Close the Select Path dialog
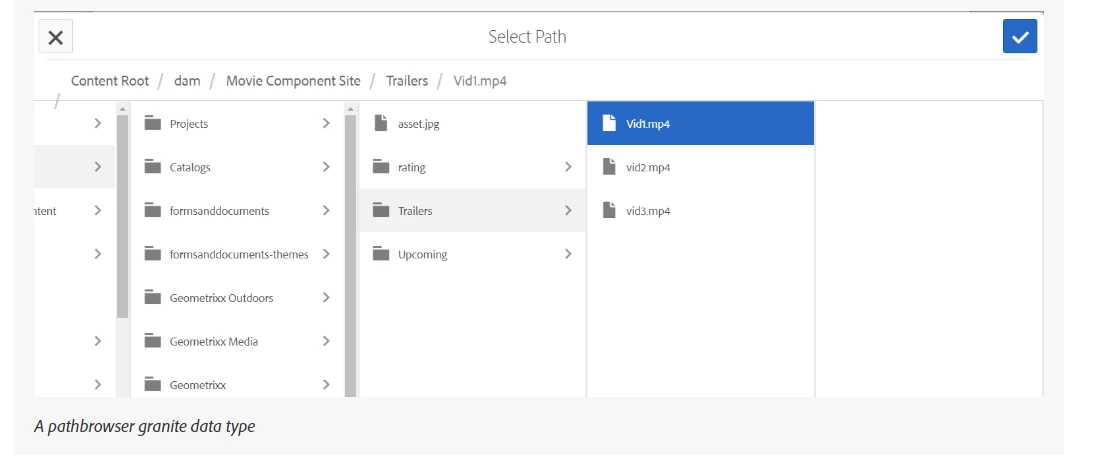 56,37
